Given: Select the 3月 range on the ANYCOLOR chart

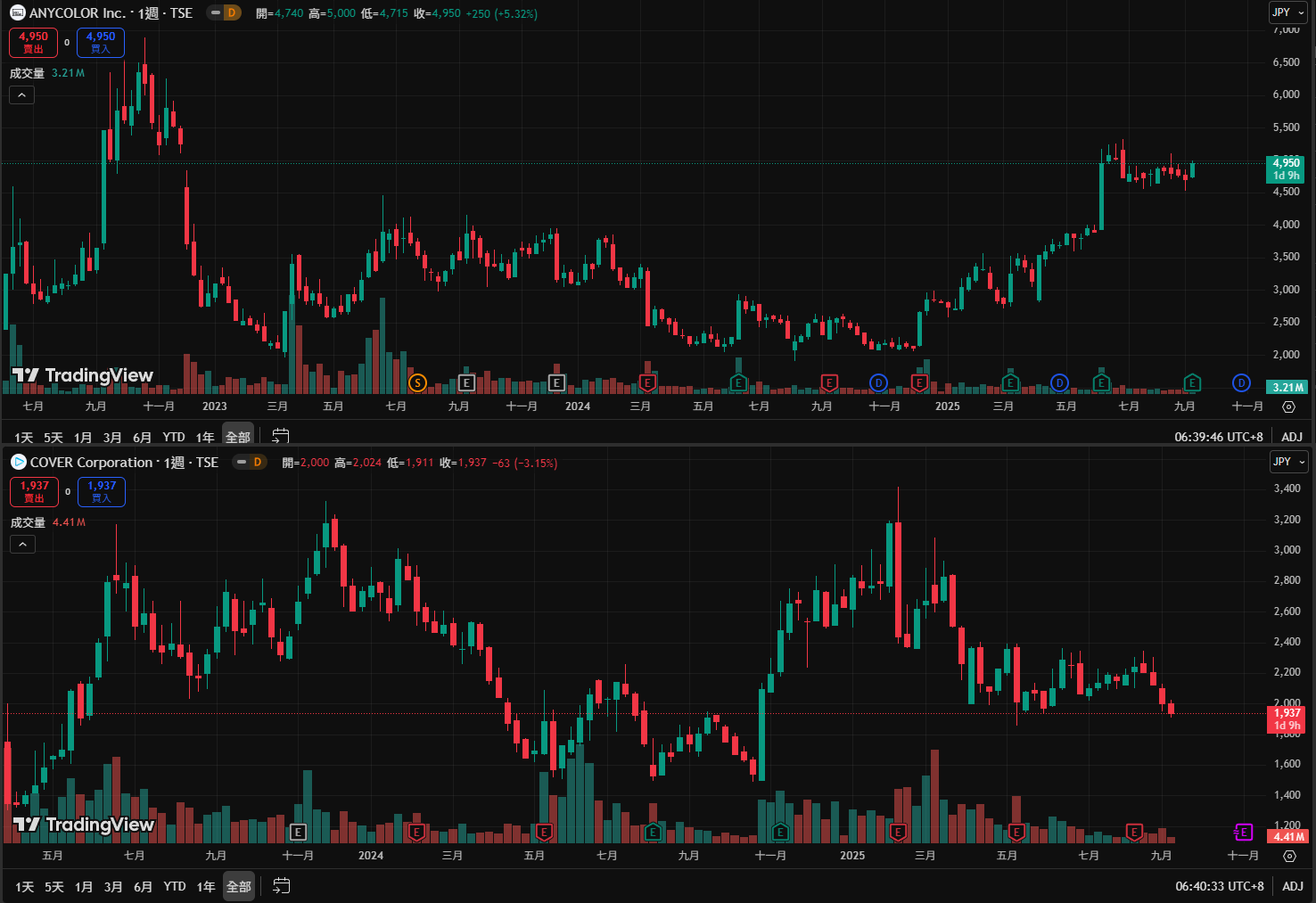Looking at the screenshot, I should 112,437.
